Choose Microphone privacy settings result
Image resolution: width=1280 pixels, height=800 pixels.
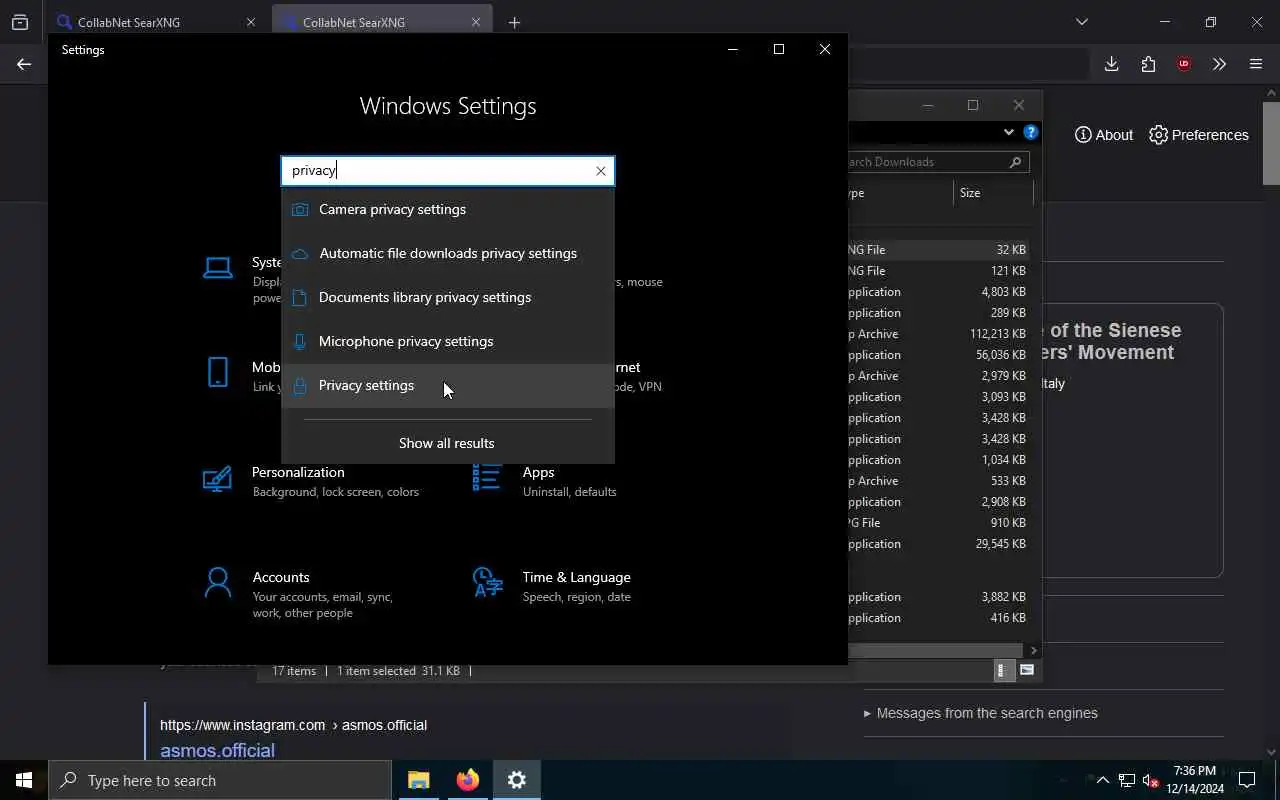447,341
